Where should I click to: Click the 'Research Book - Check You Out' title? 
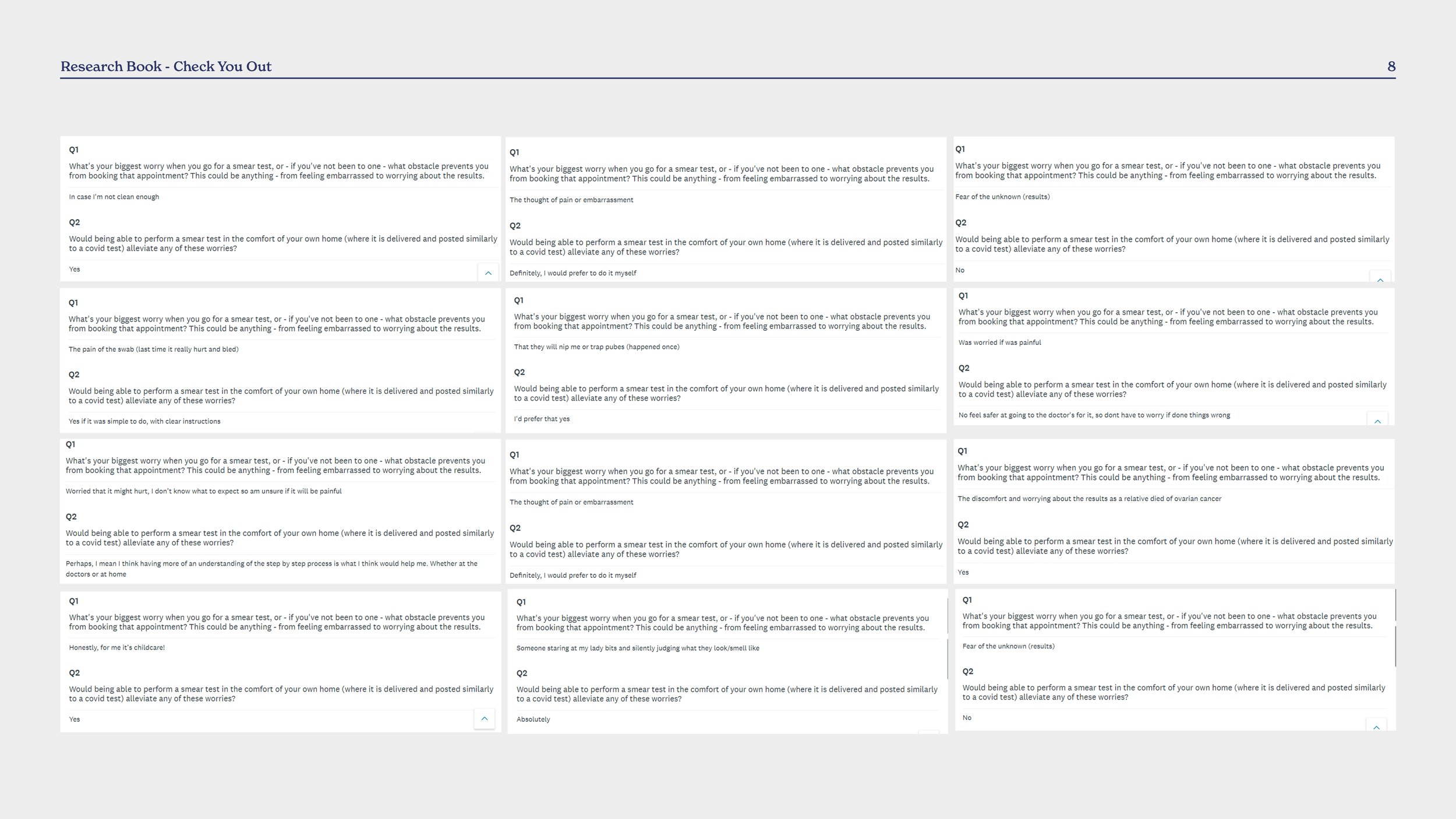[166, 66]
